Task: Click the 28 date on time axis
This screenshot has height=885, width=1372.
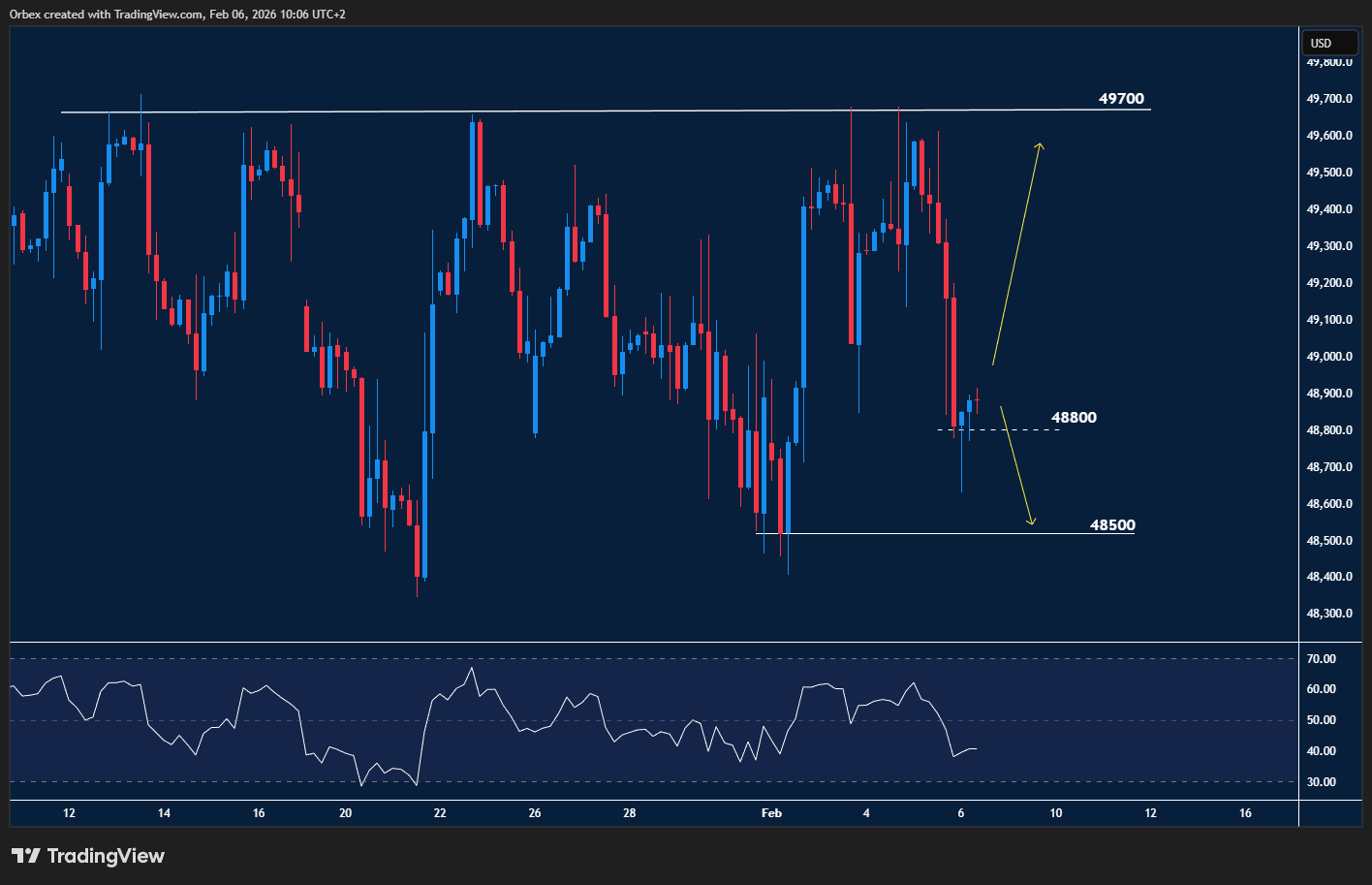Action: [630, 813]
